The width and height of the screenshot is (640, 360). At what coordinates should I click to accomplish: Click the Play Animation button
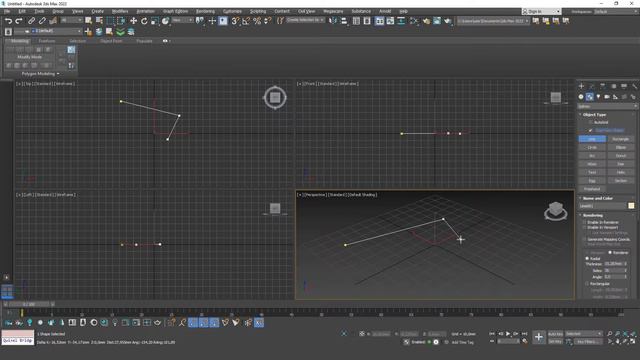[508, 334]
